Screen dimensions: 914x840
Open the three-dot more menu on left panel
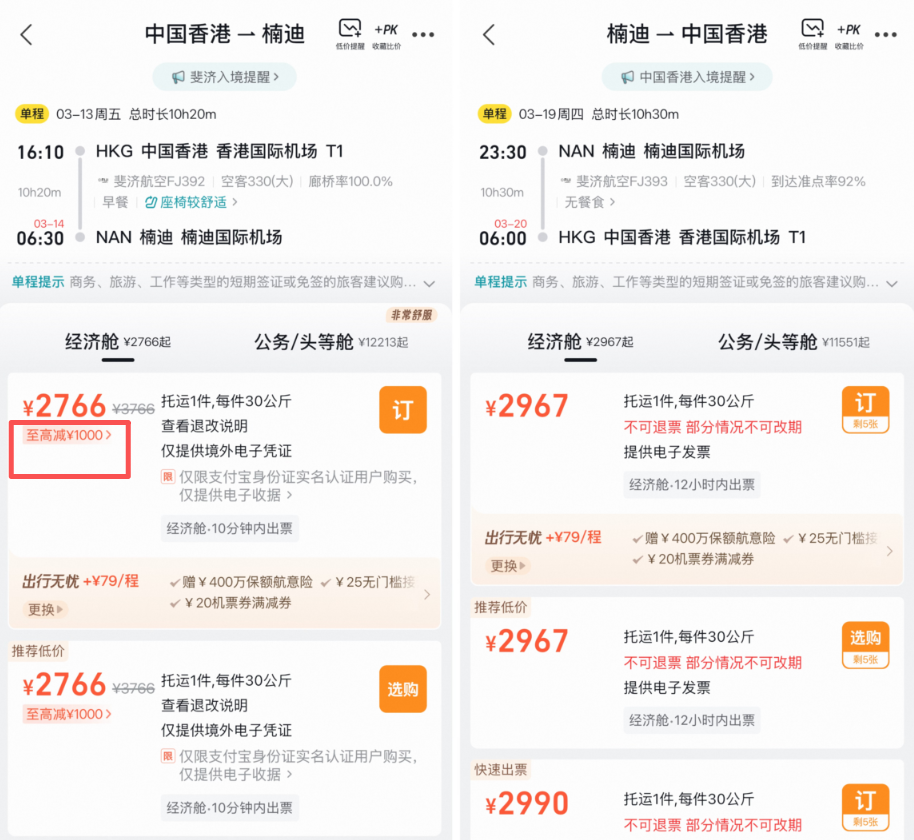click(x=423, y=33)
